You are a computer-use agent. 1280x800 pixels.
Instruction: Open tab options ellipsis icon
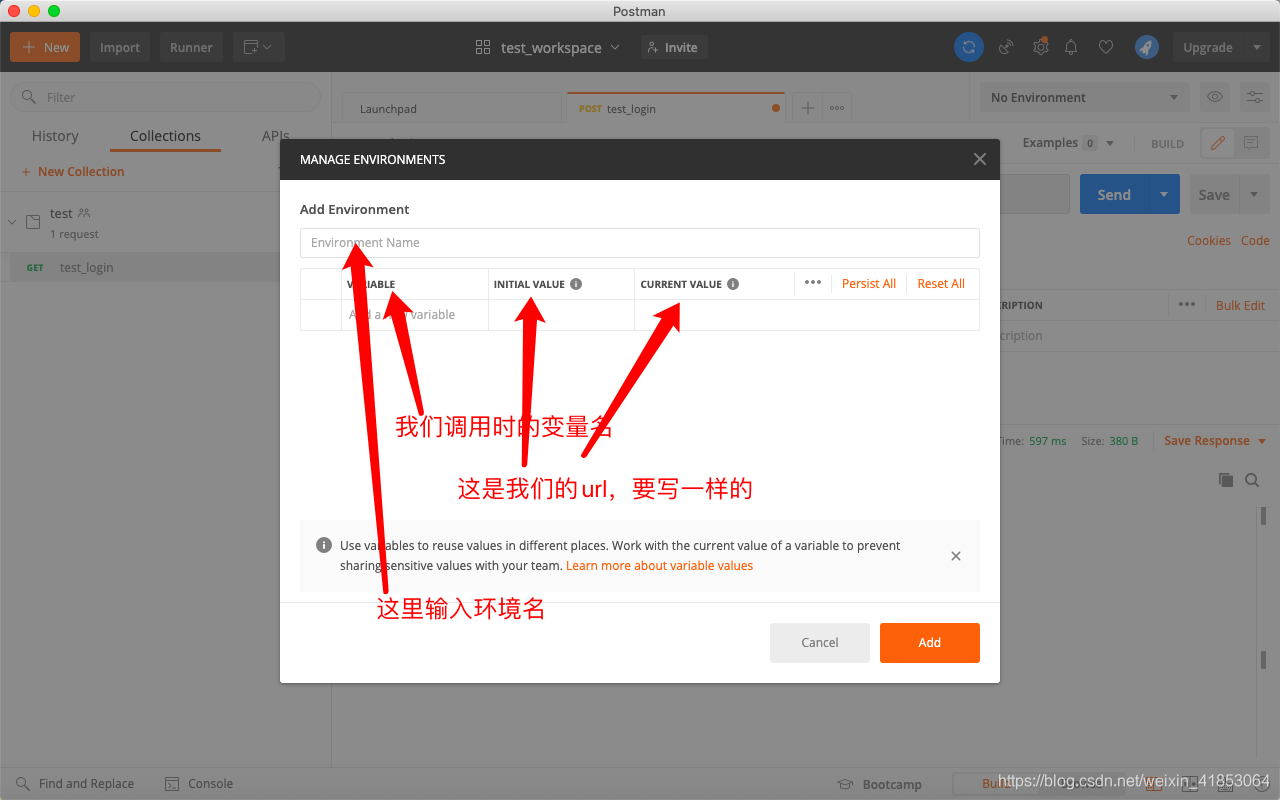tap(837, 108)
